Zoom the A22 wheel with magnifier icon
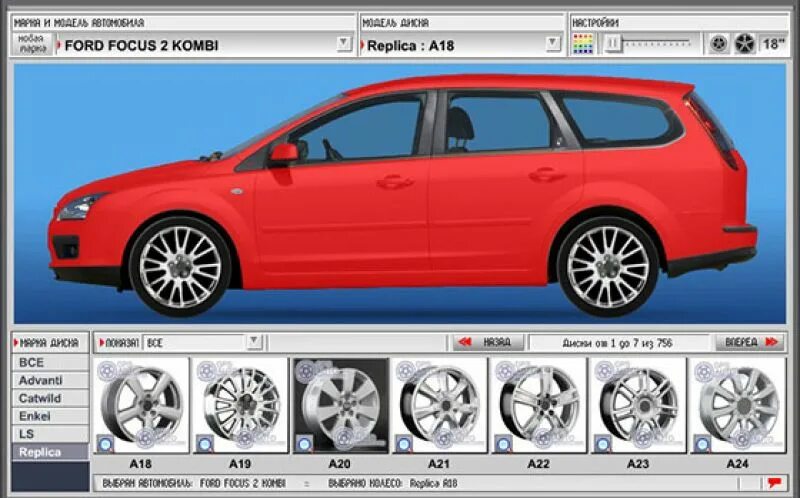The image size is (800, 498). 503,444
